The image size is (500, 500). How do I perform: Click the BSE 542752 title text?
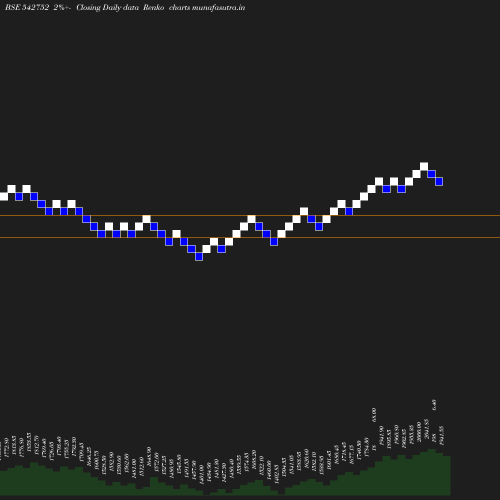click(27, 8)
